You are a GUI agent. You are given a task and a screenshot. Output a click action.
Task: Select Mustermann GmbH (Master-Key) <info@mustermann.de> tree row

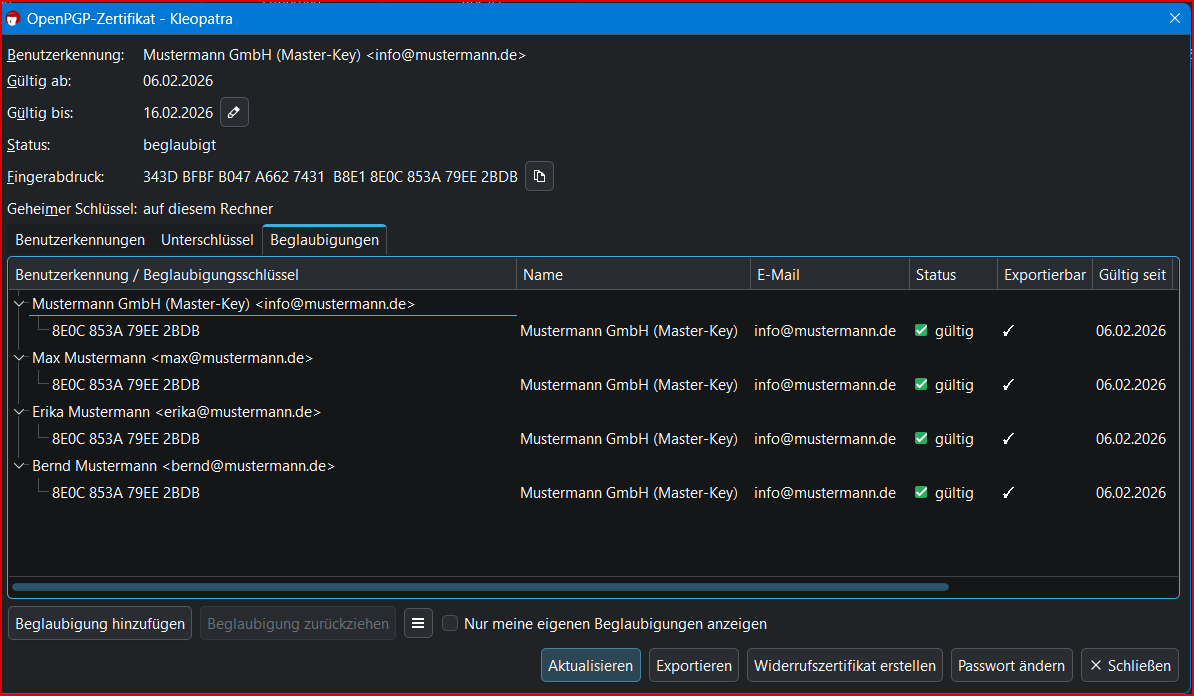pyautogui.click(x=223, y=304)
